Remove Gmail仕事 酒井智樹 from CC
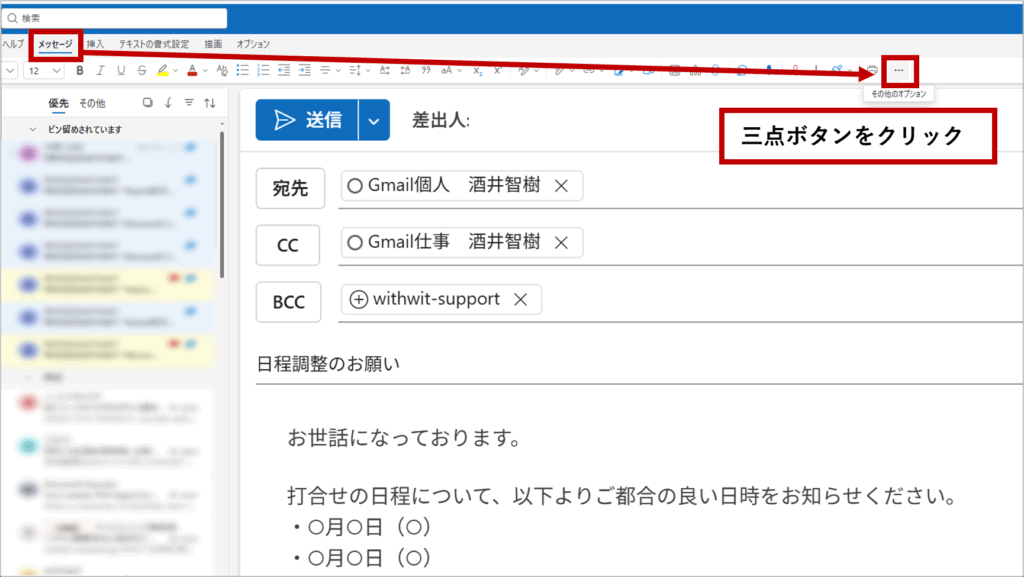Viewport: 1024px width, 577px height. pos(561,242)
